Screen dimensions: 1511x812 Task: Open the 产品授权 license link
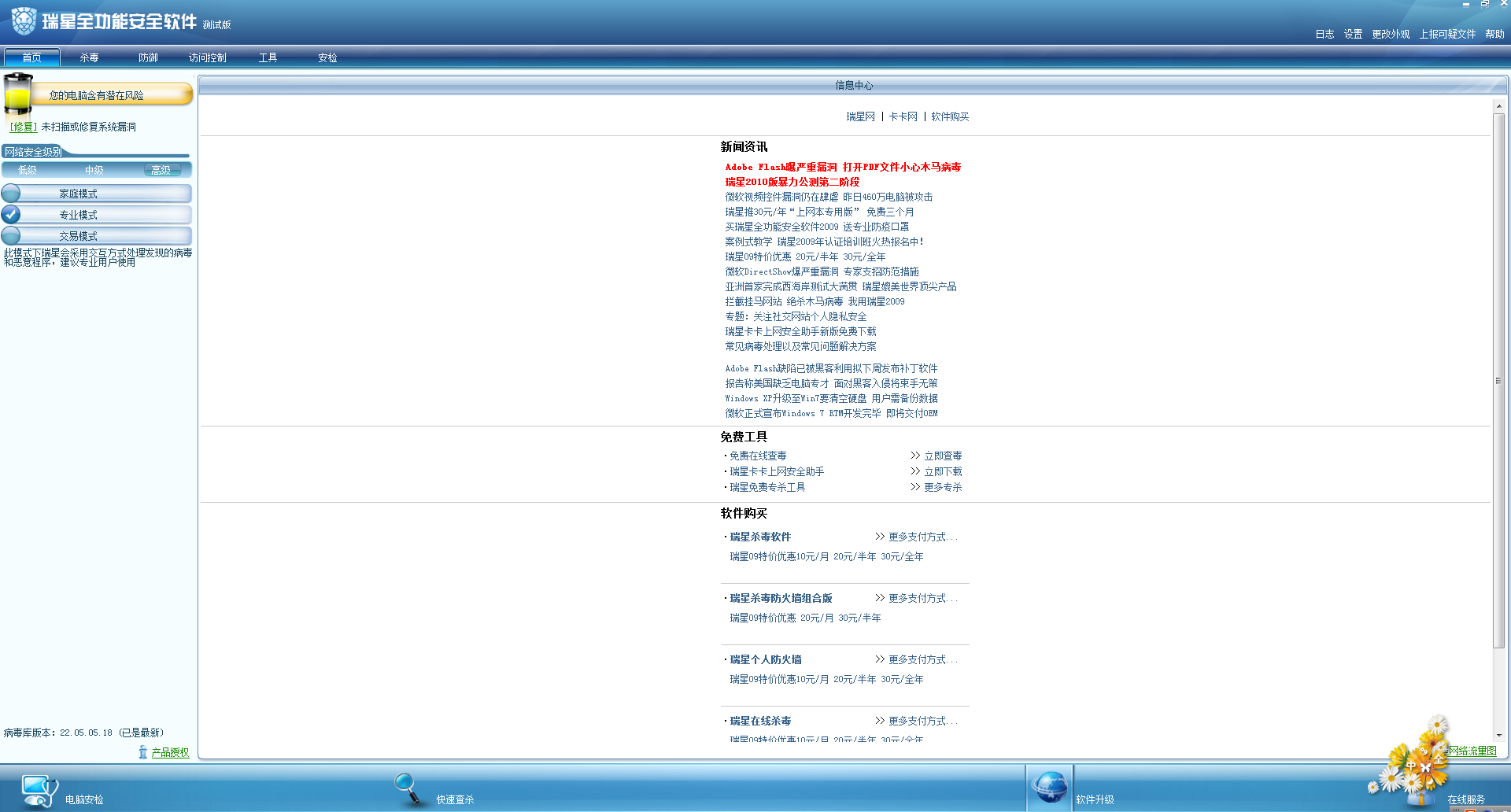pos(170,752)
